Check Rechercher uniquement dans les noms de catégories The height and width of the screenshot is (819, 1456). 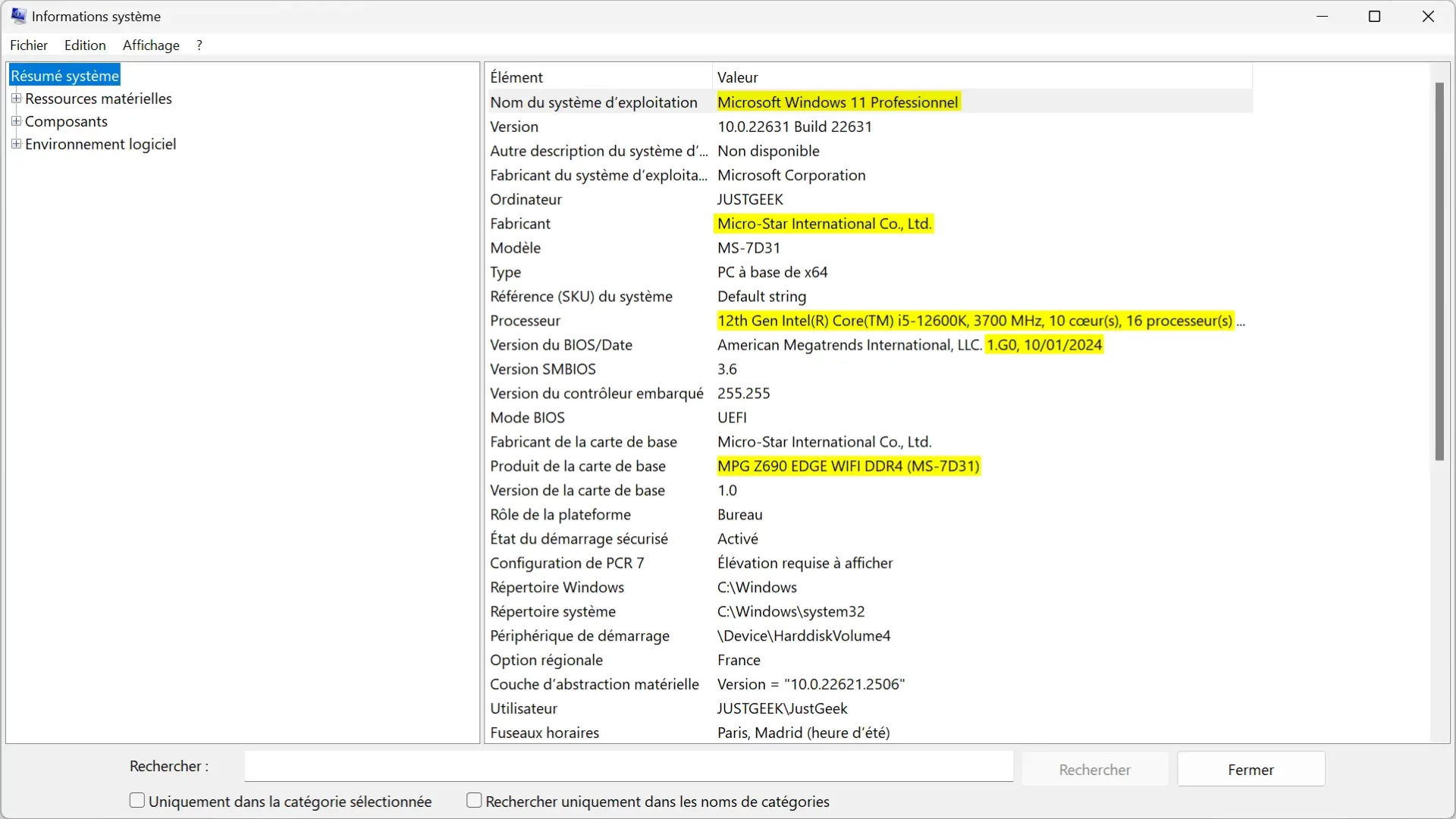pos(474,801)
